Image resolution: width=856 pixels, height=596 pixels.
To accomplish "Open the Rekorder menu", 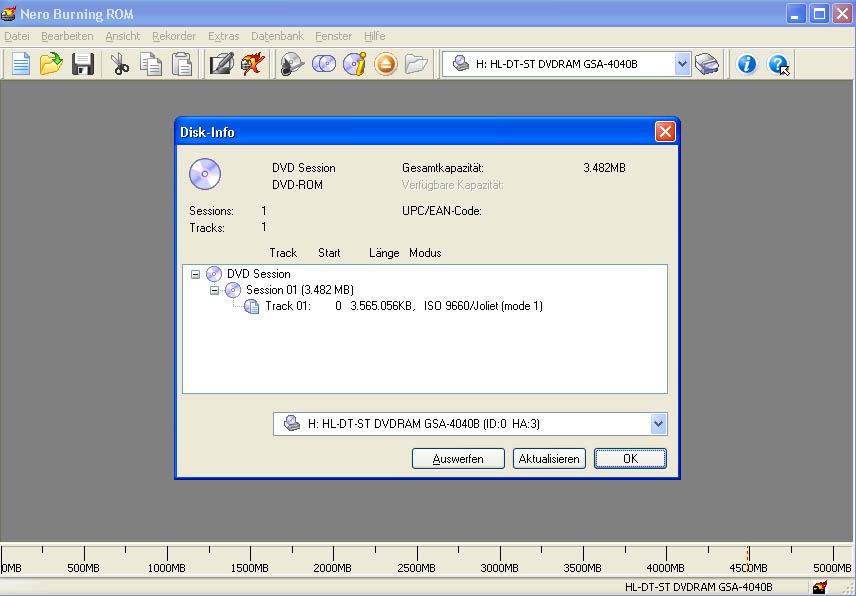I will [174, 36].
